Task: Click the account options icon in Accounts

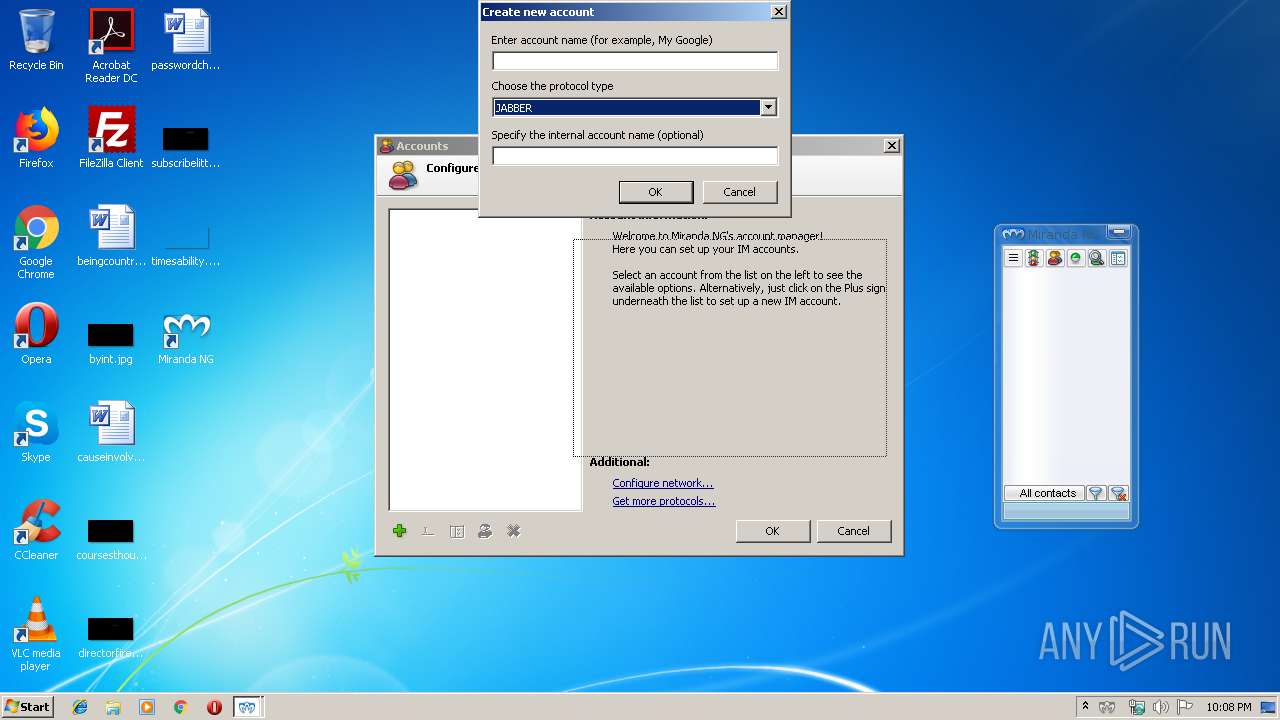Action: pos(457,531)
